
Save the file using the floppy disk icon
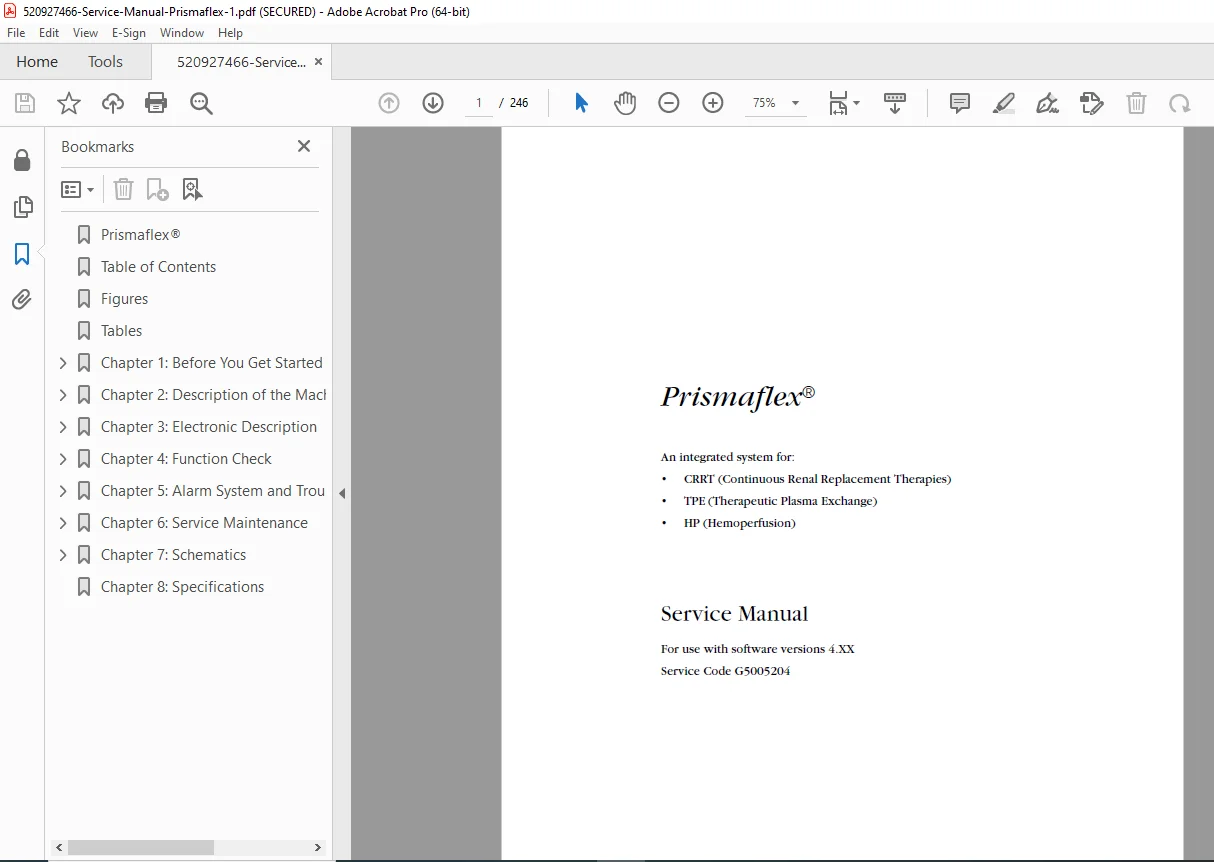pyautogui.click(x=25, y=103)
